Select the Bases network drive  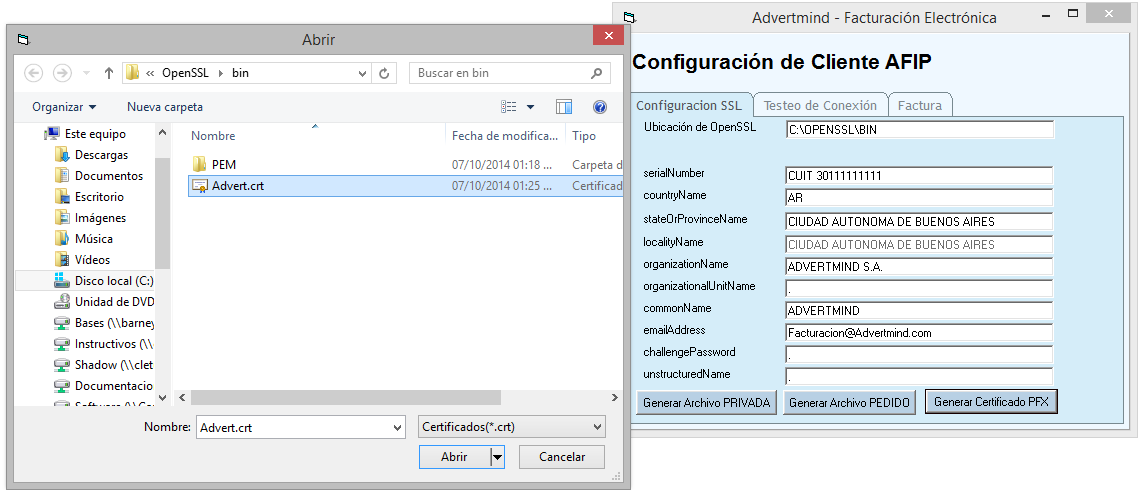[x=115, y=323]
